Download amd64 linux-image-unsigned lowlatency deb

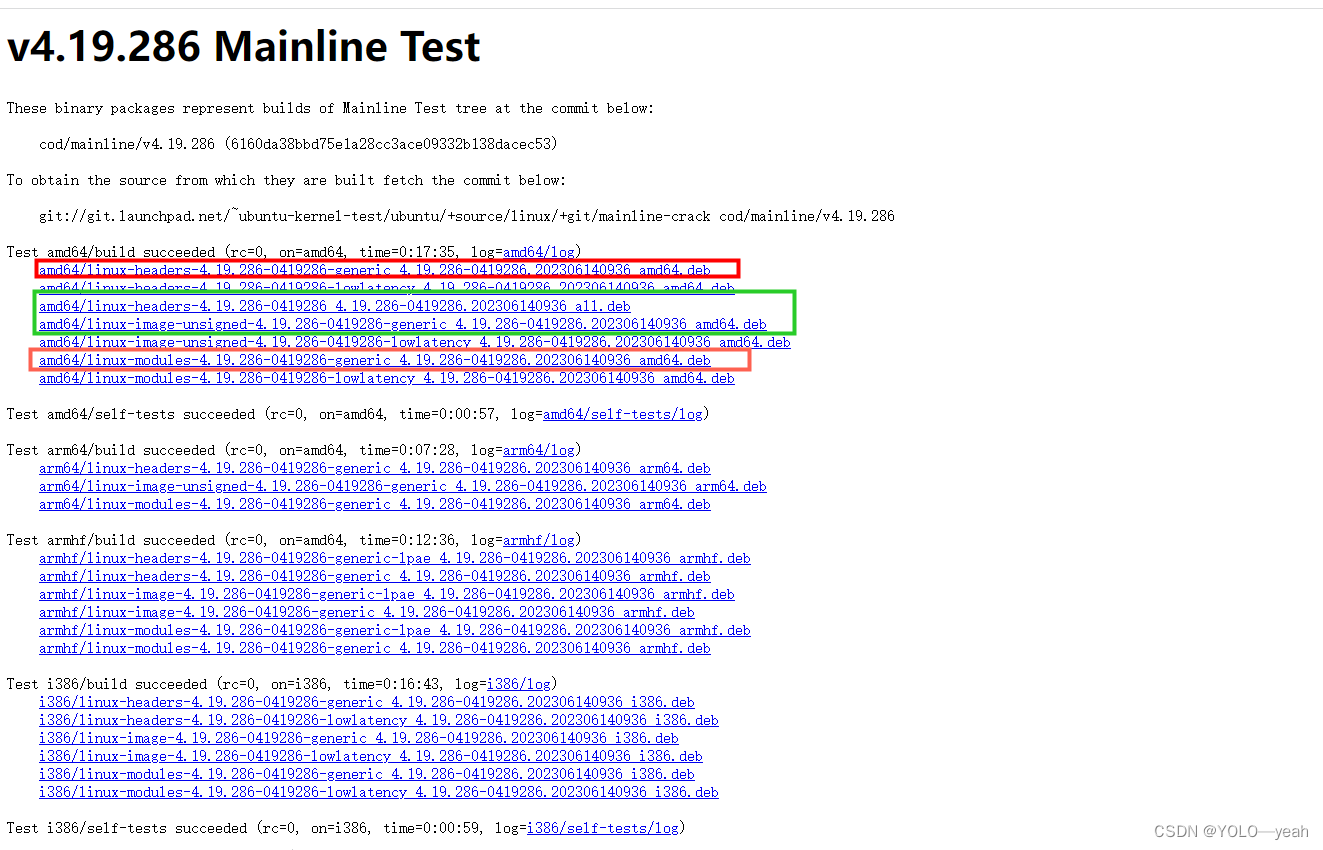pos(415,342)
